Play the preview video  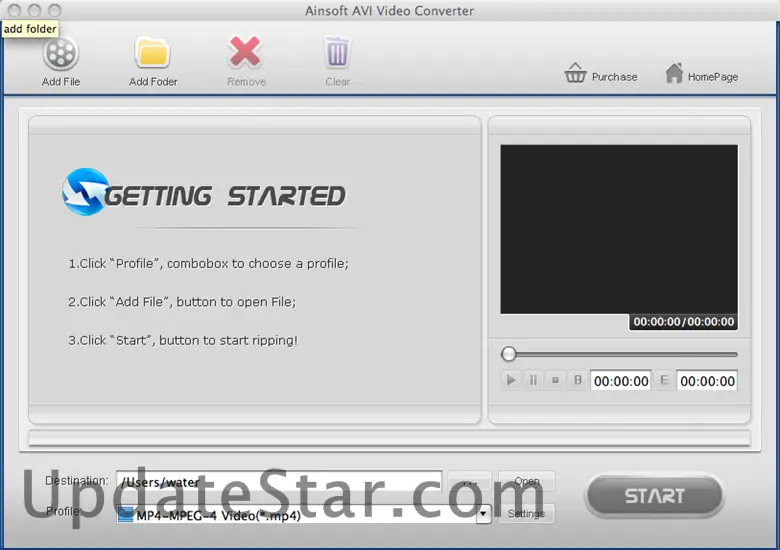(511, 380)
